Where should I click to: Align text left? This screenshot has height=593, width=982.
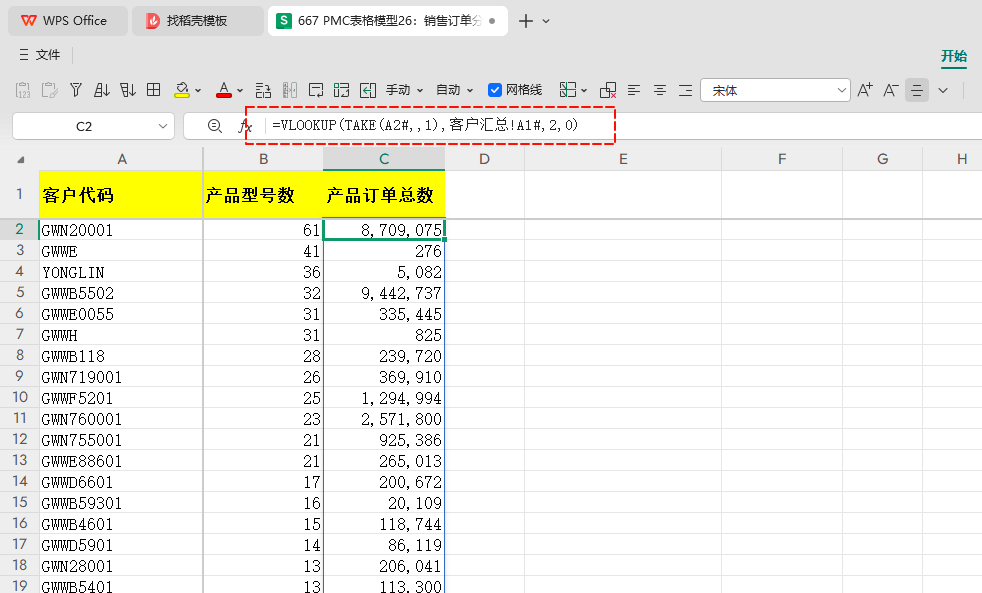click(x=634, y=90)
